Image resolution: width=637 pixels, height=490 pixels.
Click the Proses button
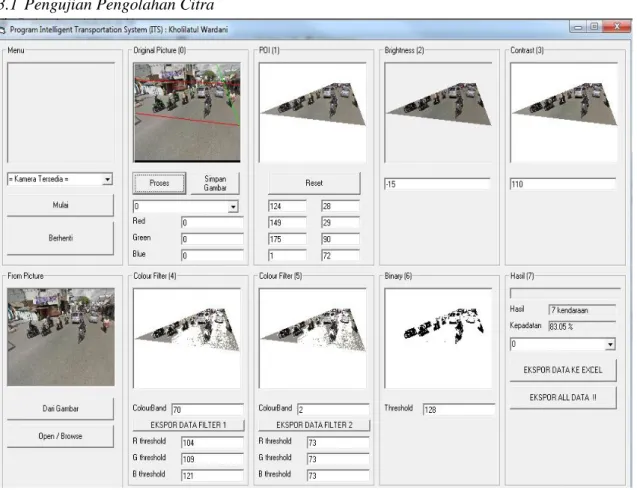159,183
